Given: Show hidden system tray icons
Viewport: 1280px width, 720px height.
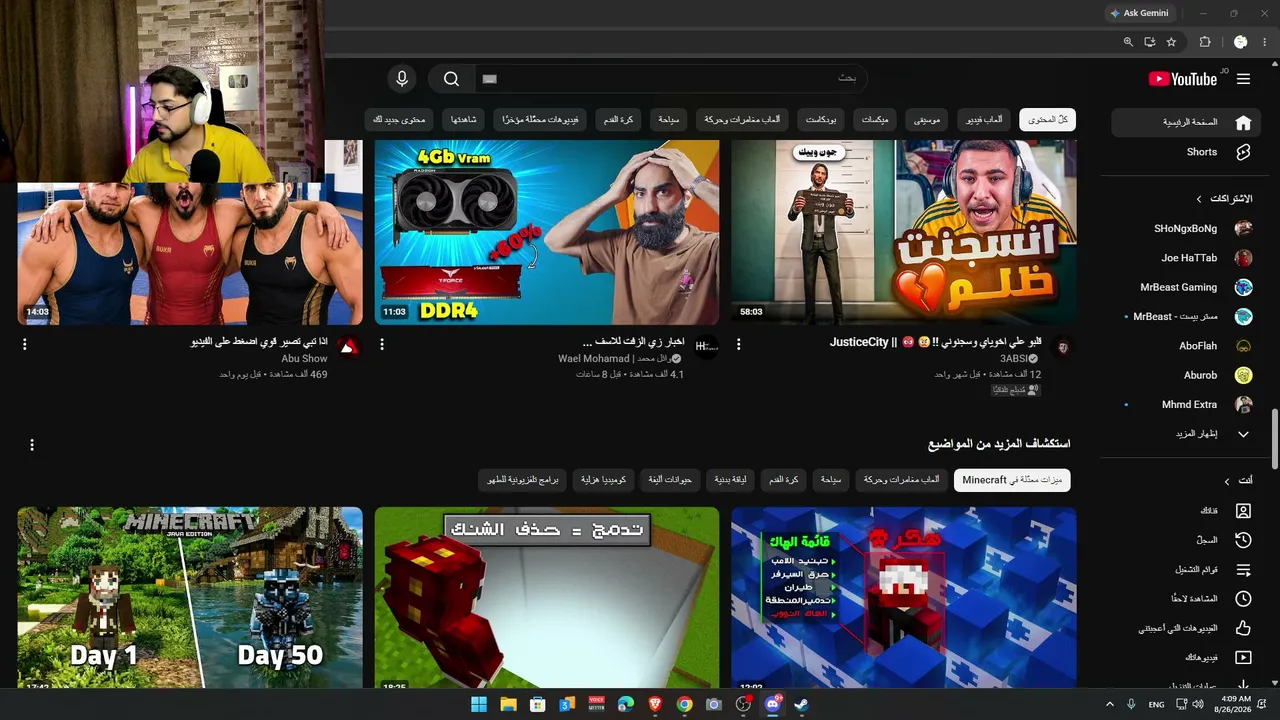Looking at the screenshot, I should pos(1109,705).
